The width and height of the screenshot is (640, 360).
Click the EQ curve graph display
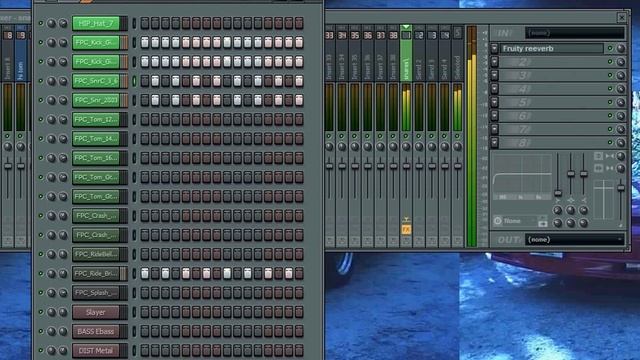click(522, 176)
